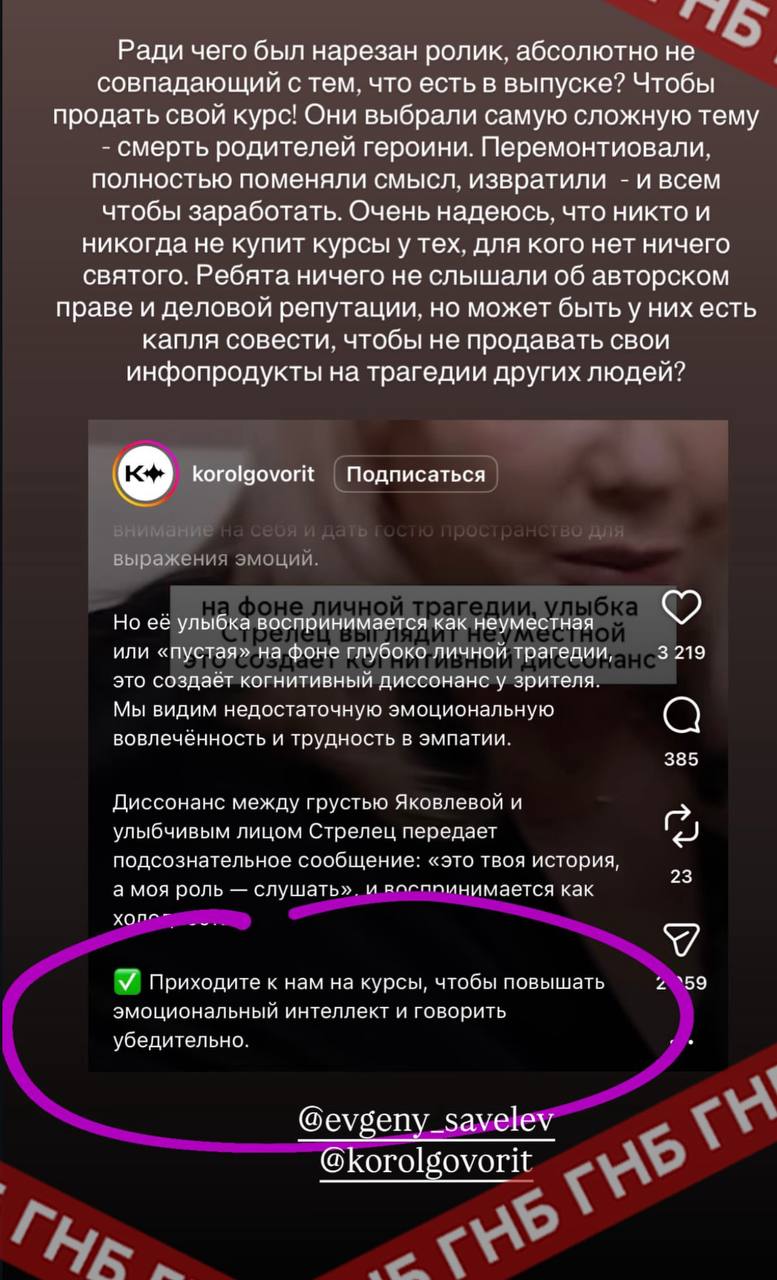The width and height of the screenshot is (777, 1280).
Task: Tap the repost arrows icon
Action: point(681,827)
